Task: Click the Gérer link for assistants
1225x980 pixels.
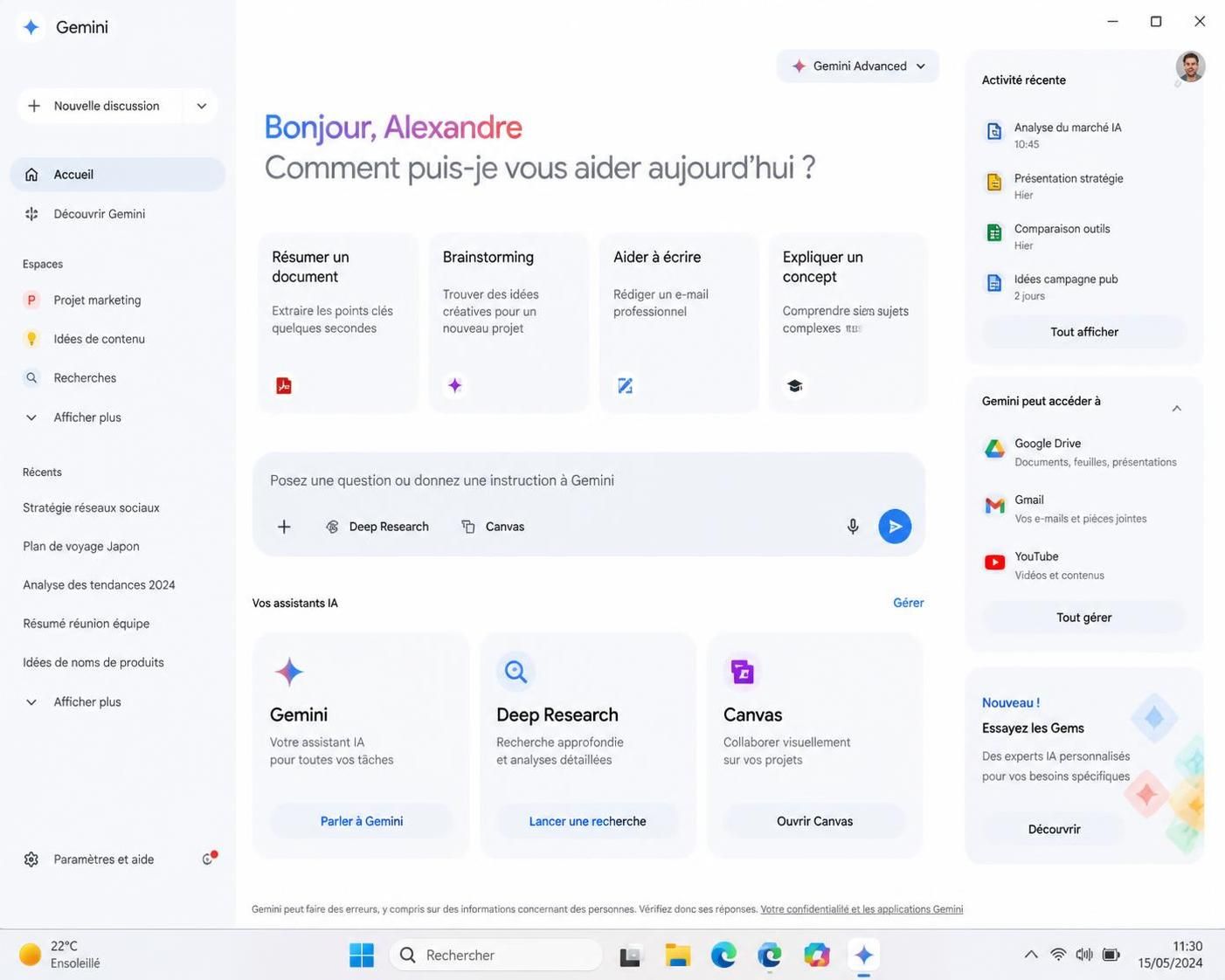Action: coord(909,603)
